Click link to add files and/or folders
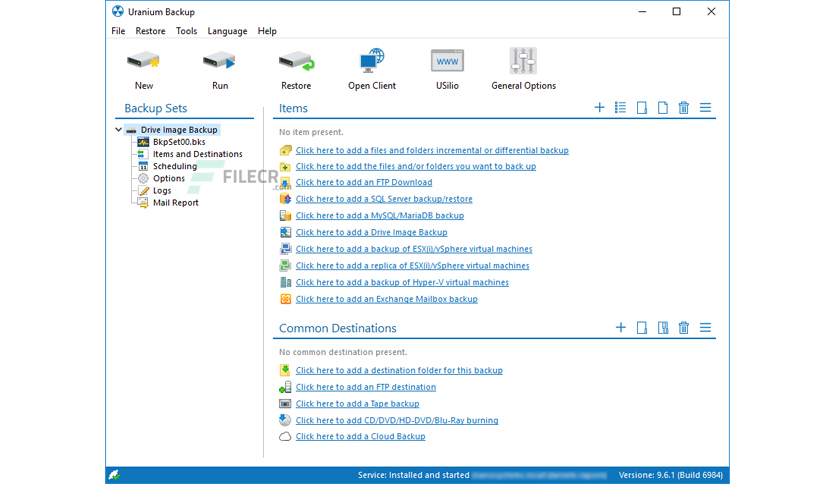This screenshot has width=836, height=484. tap(416, 166)
